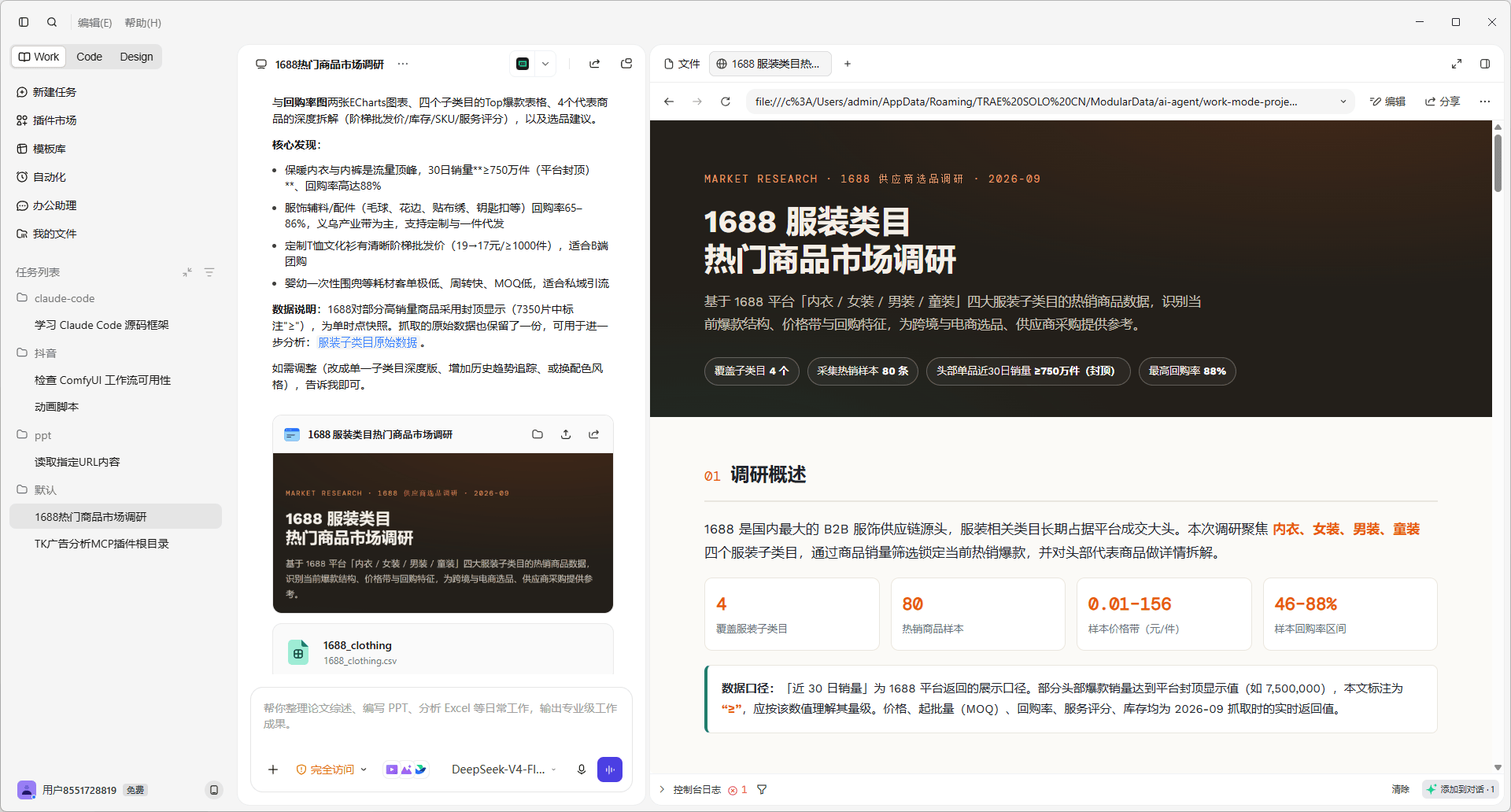Click the green terminal app icon
Image resolution: width=1511 pixels, height=812 pixels.
point(523,64)
